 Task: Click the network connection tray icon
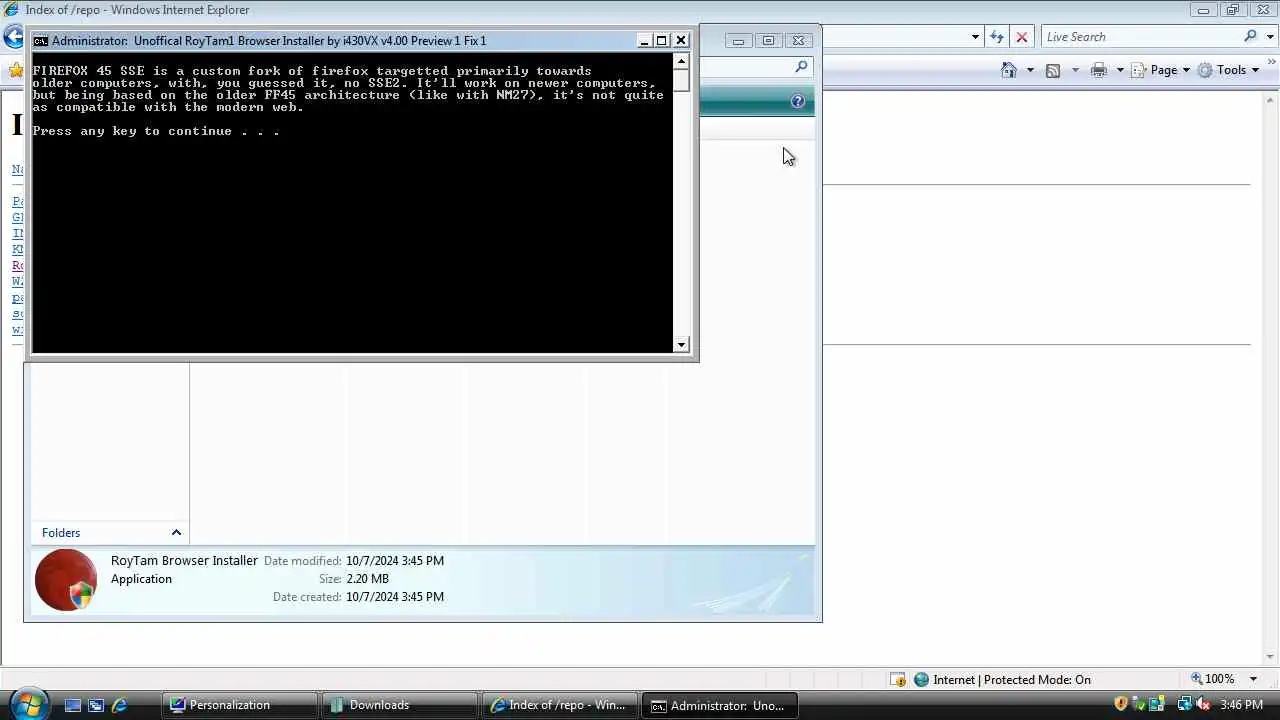(x=1184, y=704)
